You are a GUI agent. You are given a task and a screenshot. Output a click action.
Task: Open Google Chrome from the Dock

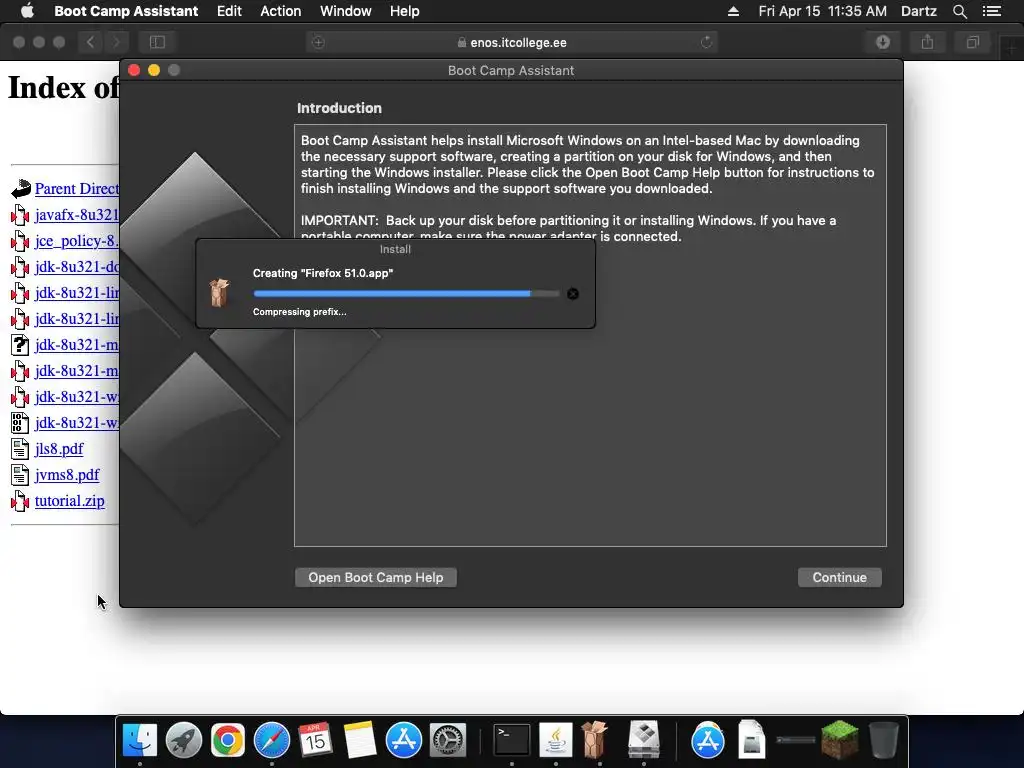tap(227, 740)
